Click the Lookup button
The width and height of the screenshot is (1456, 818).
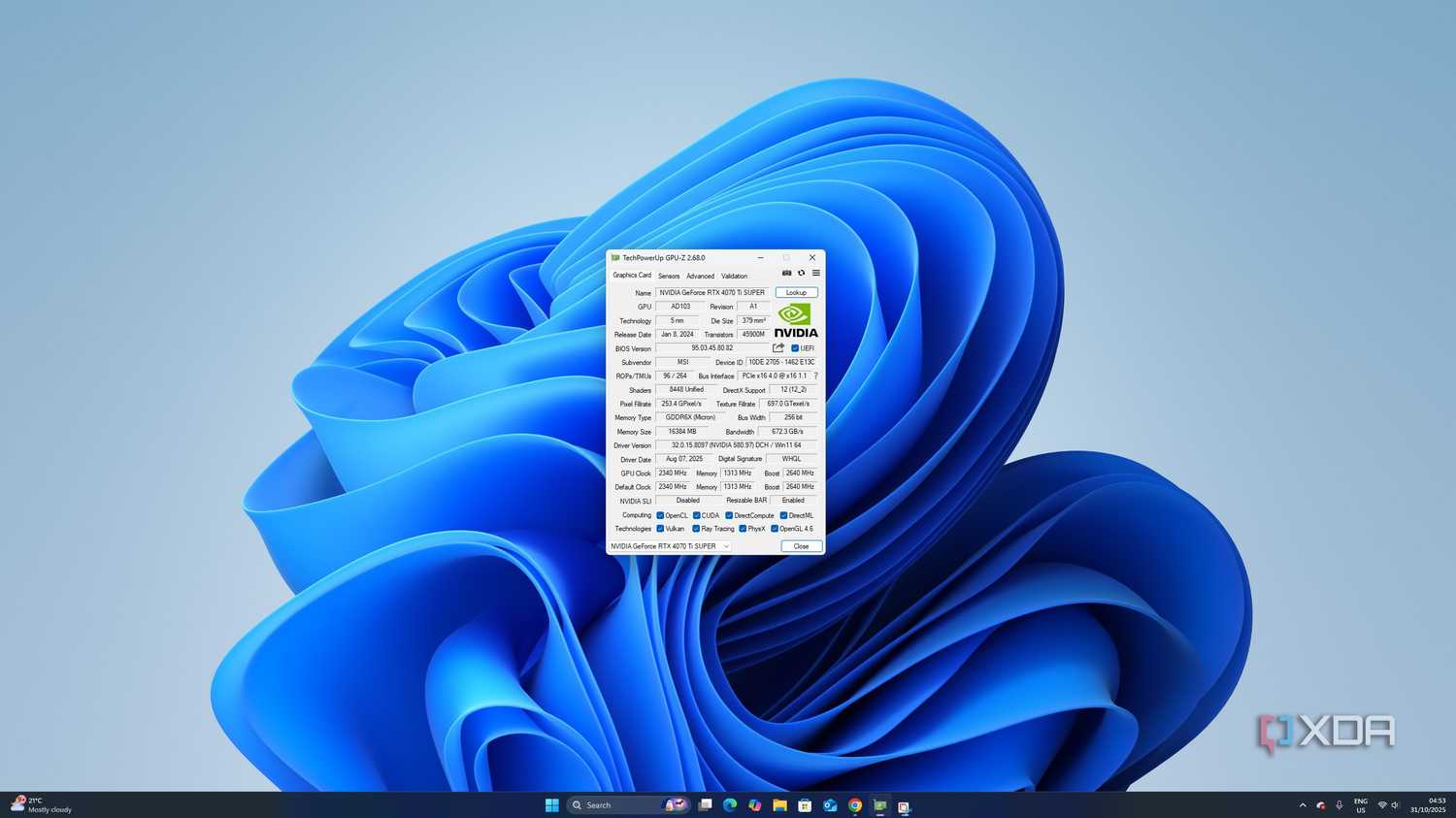pyautogui.click(x=796, y=292)
